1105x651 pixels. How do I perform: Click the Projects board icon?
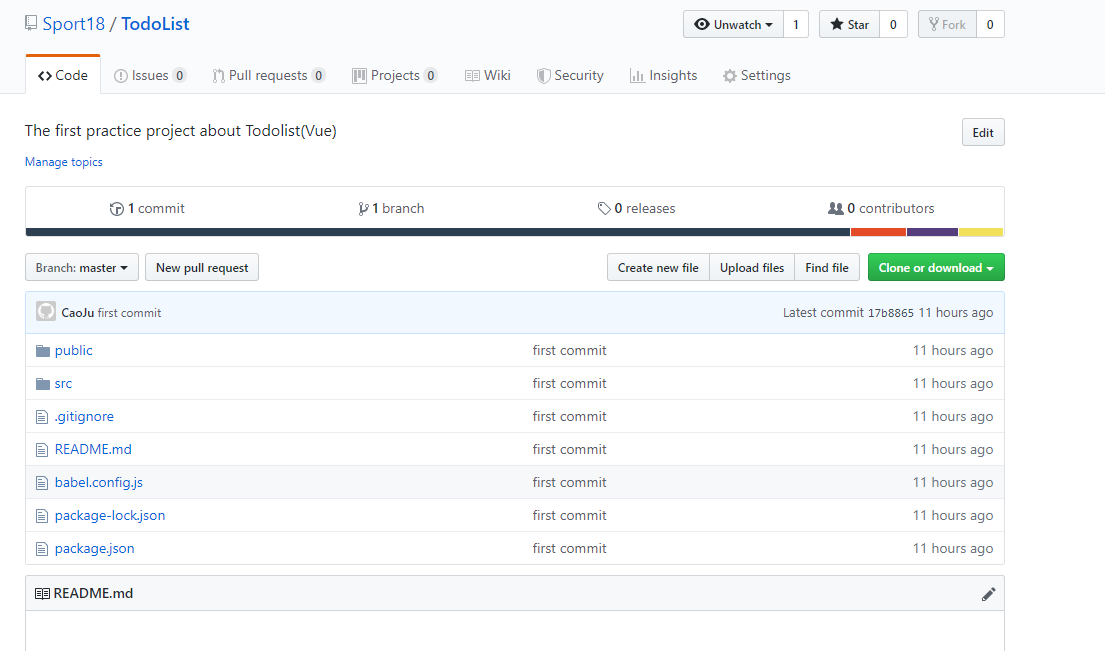(x=359, y=75)
